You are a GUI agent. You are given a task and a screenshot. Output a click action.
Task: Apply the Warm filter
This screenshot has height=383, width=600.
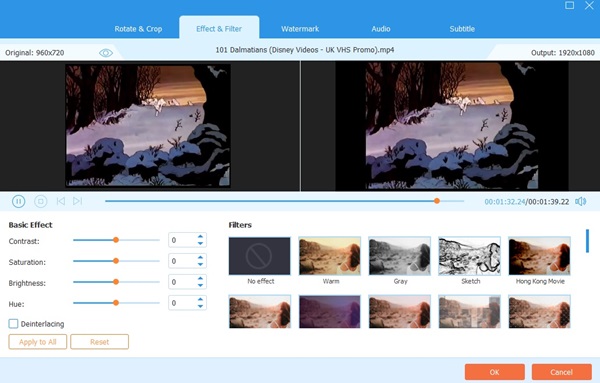point(329,256)
